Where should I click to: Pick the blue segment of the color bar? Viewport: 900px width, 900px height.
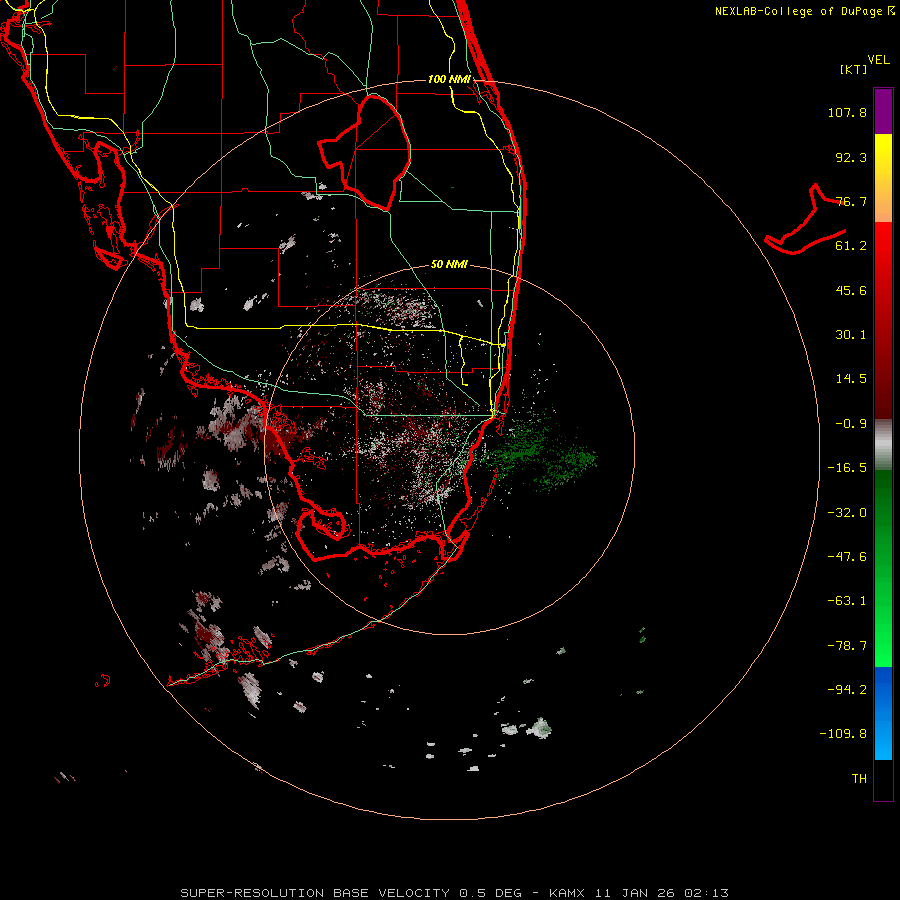tap(883, 712)
